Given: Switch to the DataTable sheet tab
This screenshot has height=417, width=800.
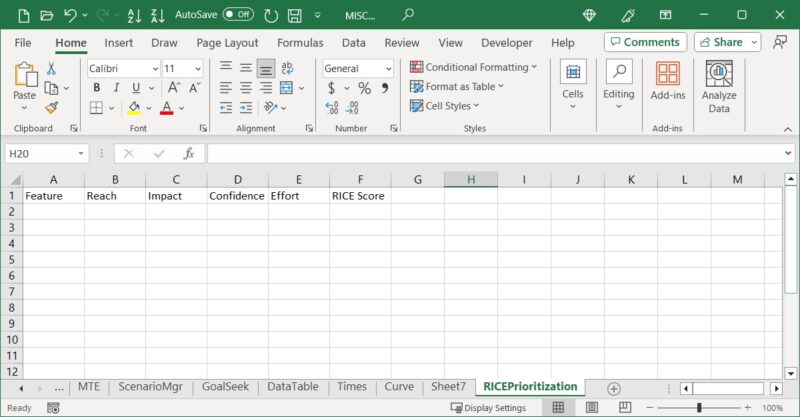Looking at the screenshot, I should click(x=293, y=387).
